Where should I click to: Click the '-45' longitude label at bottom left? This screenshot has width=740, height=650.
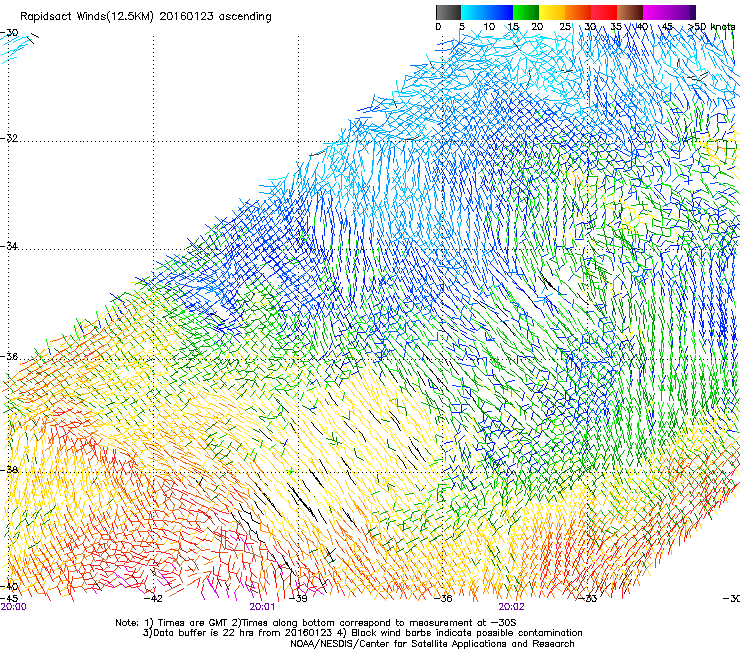9,598
